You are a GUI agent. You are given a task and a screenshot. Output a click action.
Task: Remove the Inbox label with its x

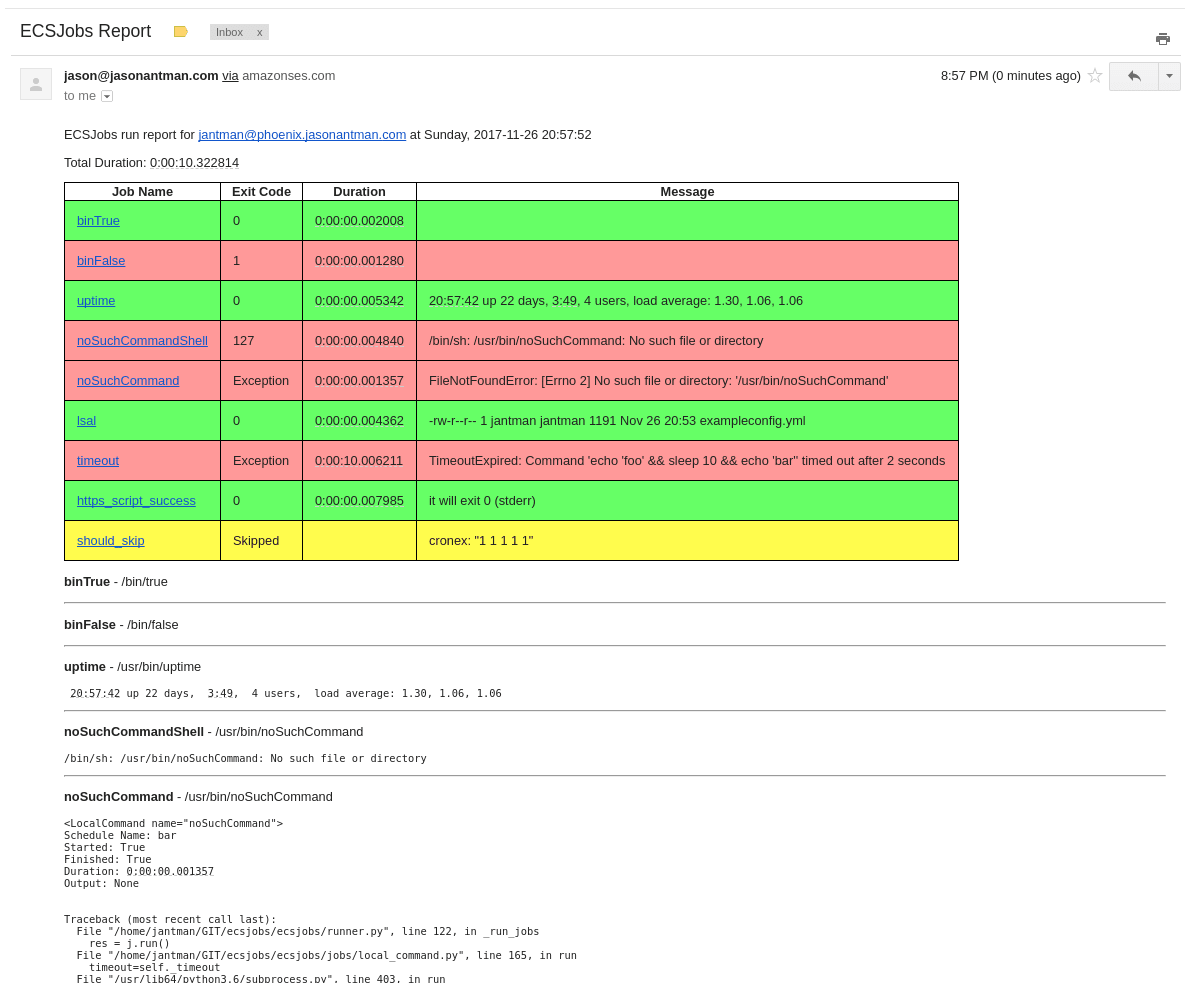point(259,31)
